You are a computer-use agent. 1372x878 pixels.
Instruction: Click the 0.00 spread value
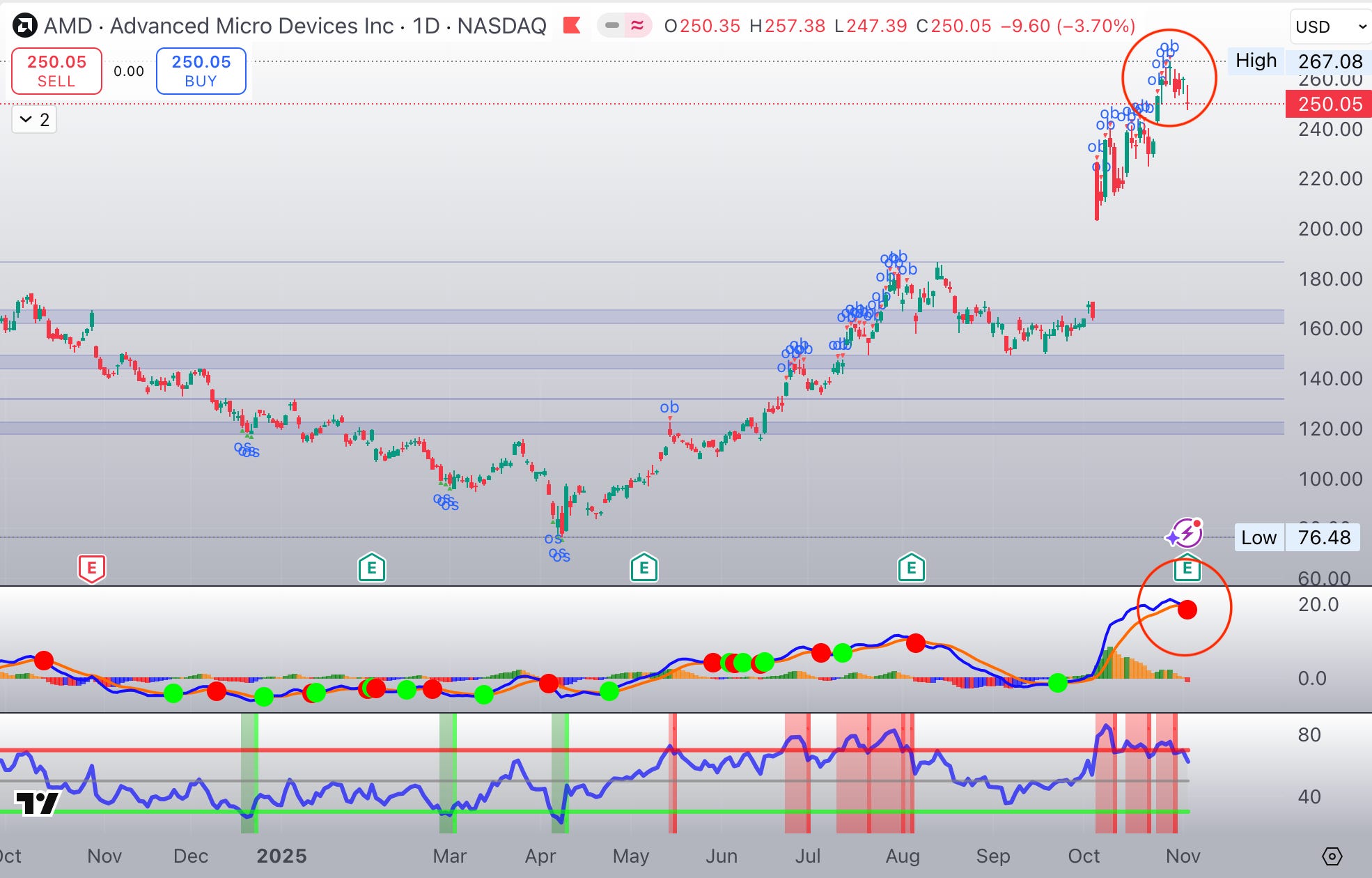(x=129, y=71)
